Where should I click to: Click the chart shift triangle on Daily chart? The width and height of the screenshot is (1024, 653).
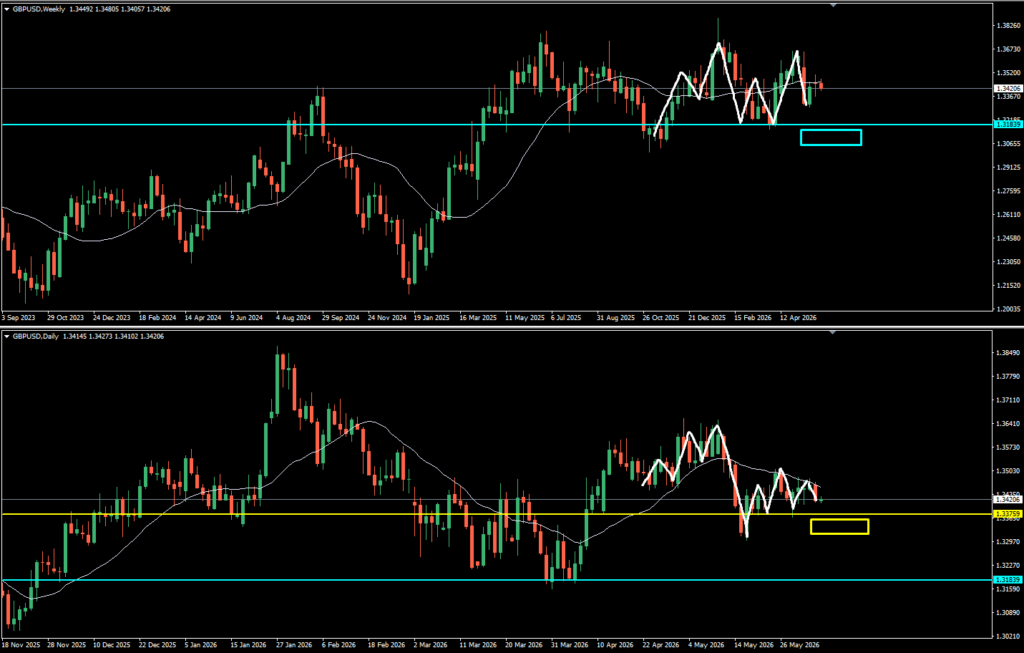tap(833, 332)
